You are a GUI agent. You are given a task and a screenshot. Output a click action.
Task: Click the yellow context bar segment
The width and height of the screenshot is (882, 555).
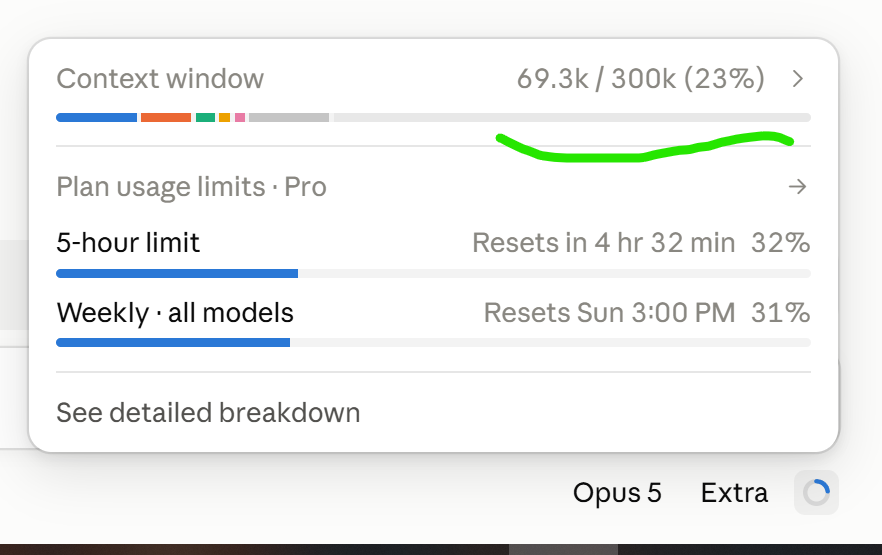pos(224,118)
